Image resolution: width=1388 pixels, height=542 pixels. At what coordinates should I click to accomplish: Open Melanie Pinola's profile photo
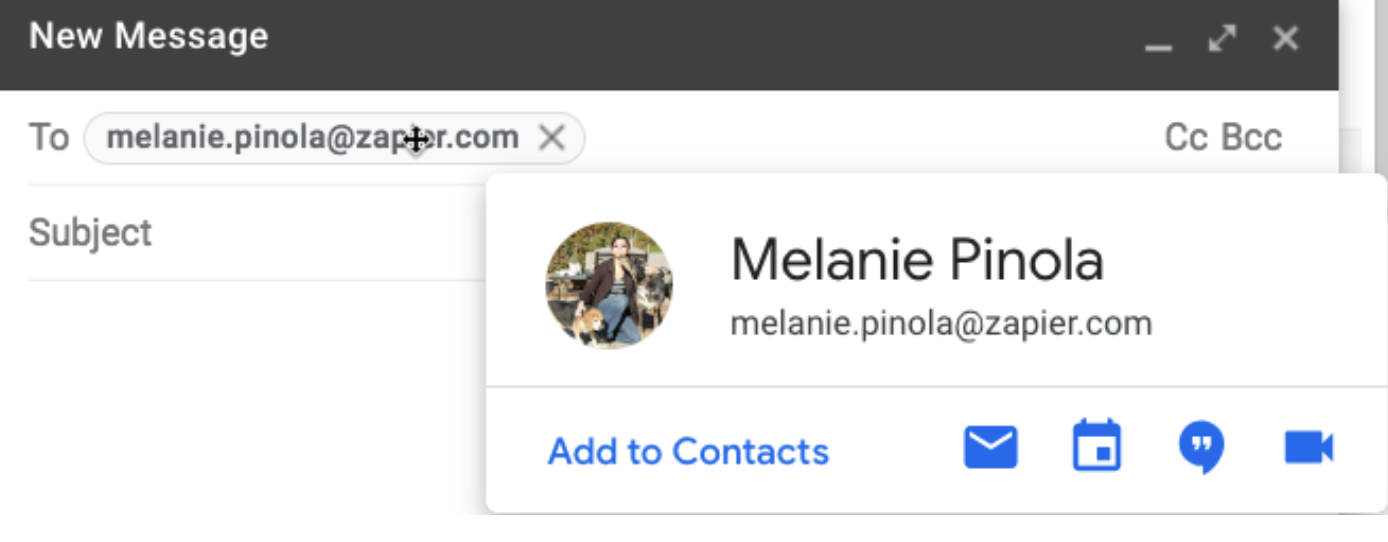(609, 285)
